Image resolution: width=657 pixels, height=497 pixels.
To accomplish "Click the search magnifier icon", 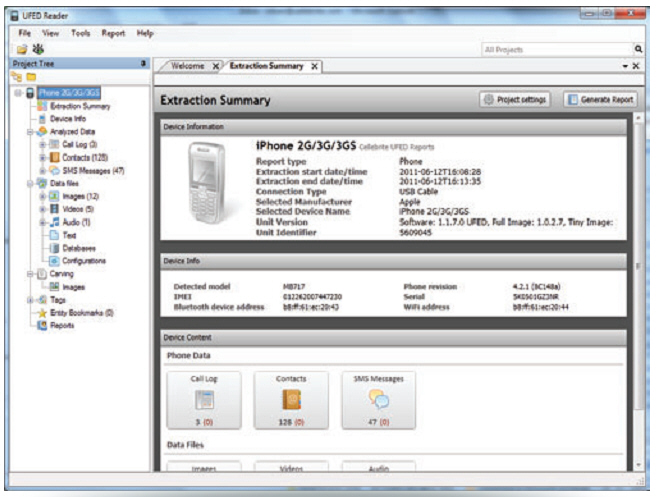I will (x=638, y=49).
